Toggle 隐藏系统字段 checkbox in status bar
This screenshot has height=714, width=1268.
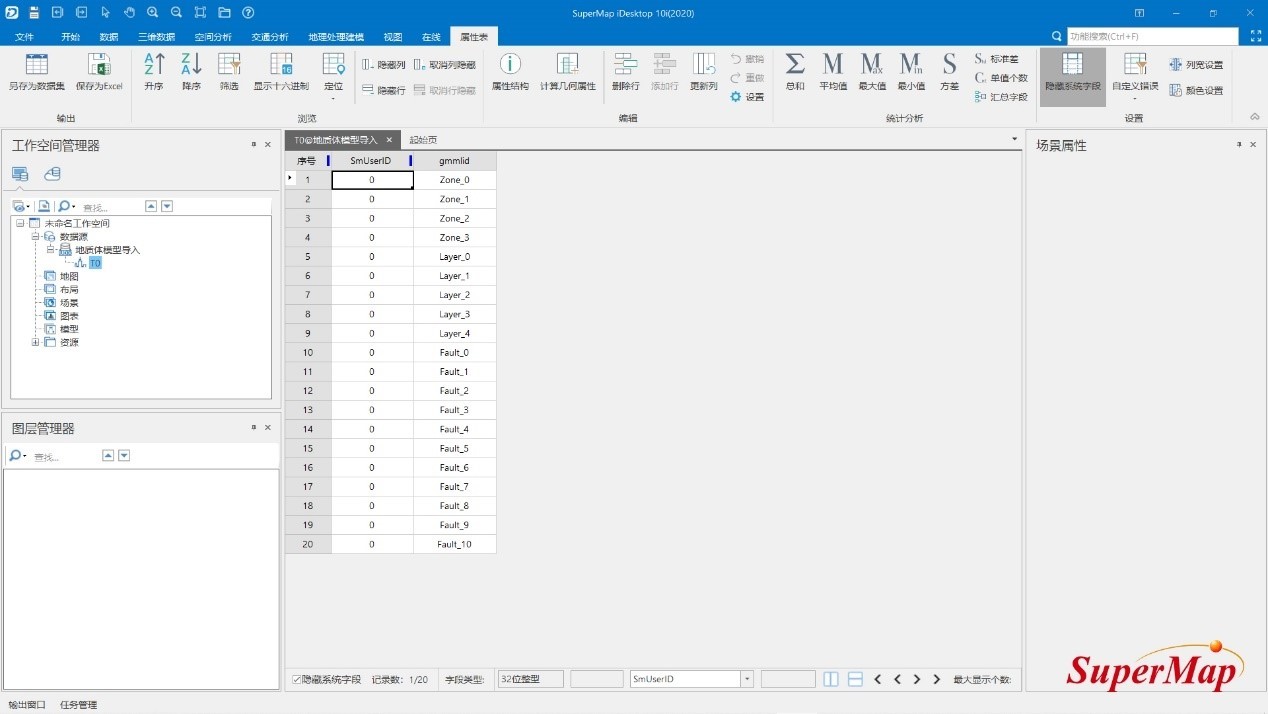(297, 680)
